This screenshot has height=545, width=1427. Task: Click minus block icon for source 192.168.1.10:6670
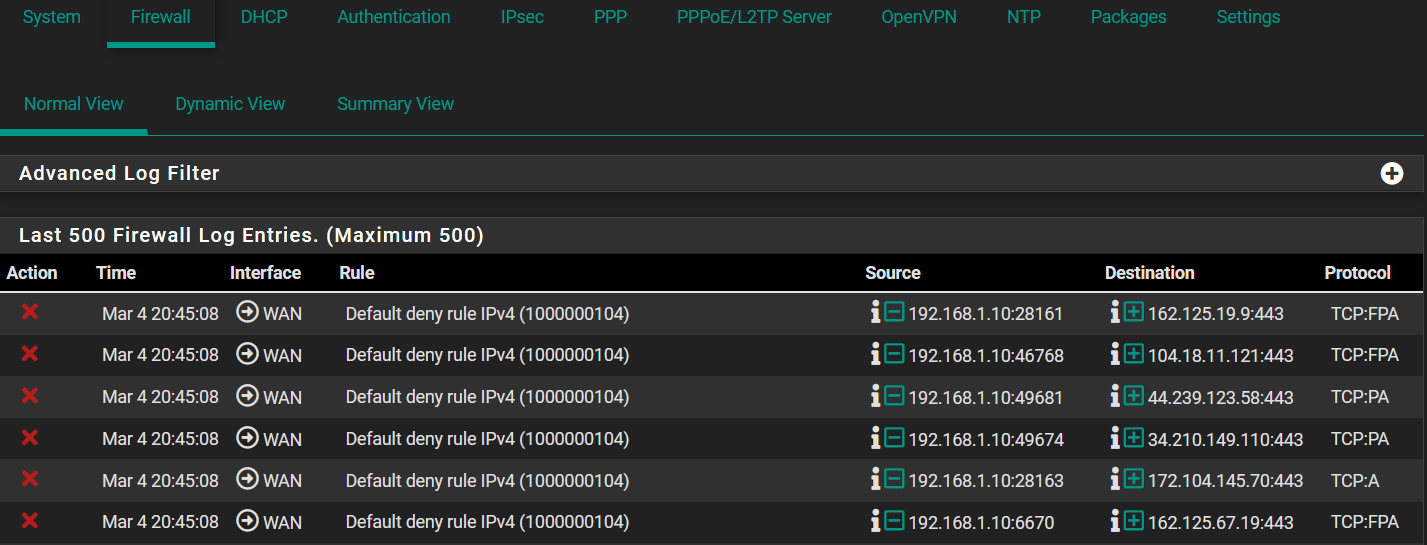pos(894,521)
